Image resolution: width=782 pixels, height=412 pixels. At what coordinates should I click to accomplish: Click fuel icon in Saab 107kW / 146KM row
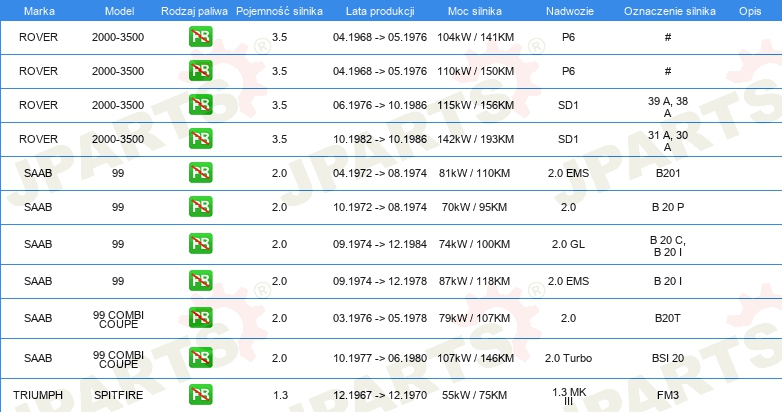tap(200, 358)
